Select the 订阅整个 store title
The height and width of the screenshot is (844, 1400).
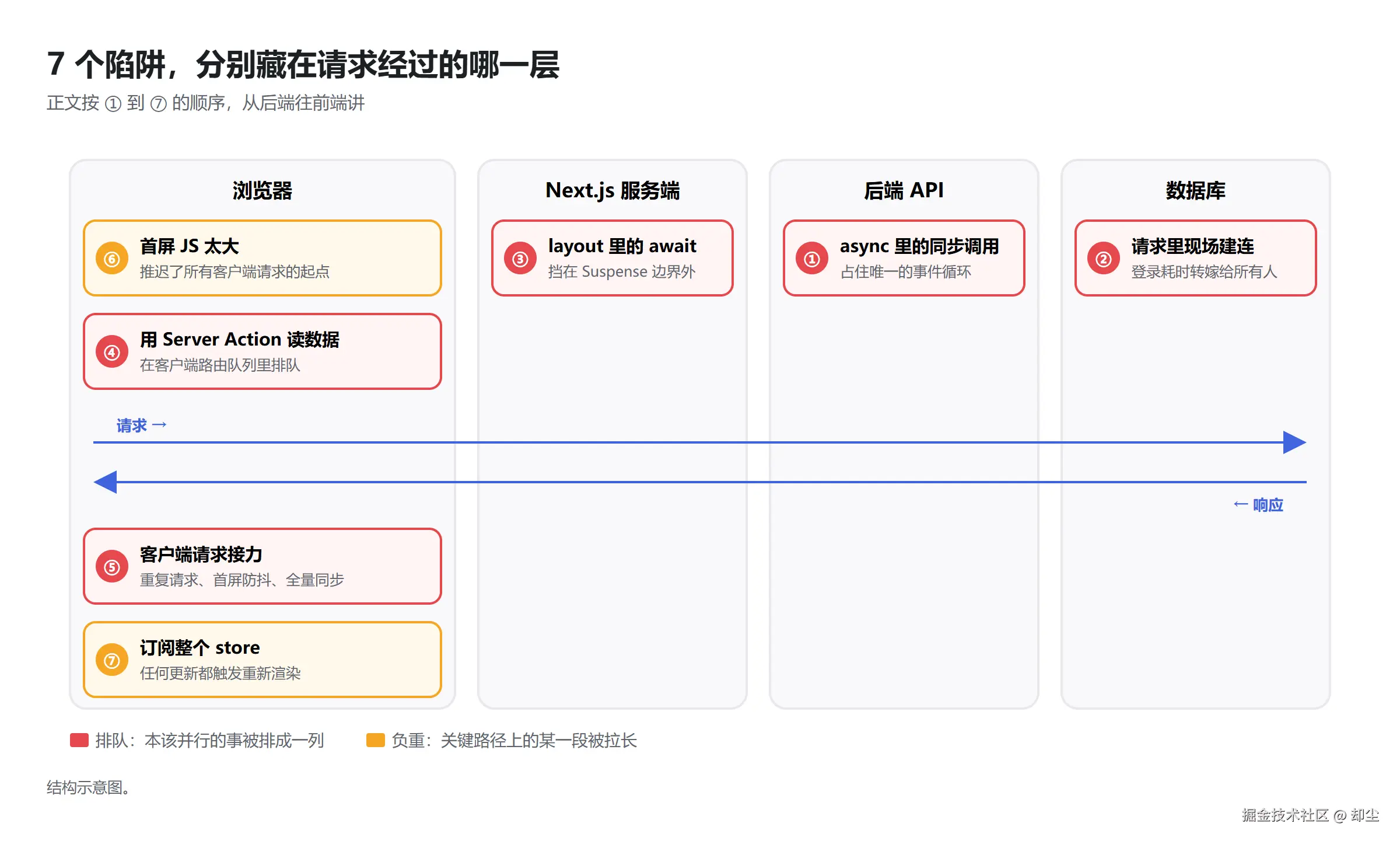[200, 648]
